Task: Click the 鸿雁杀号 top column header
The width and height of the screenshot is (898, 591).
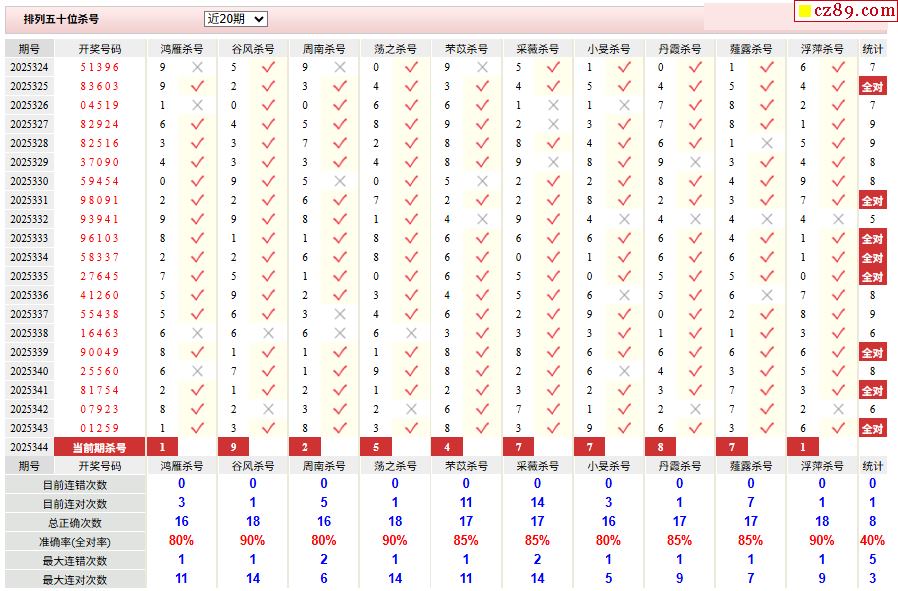Action: click(182, 49)
